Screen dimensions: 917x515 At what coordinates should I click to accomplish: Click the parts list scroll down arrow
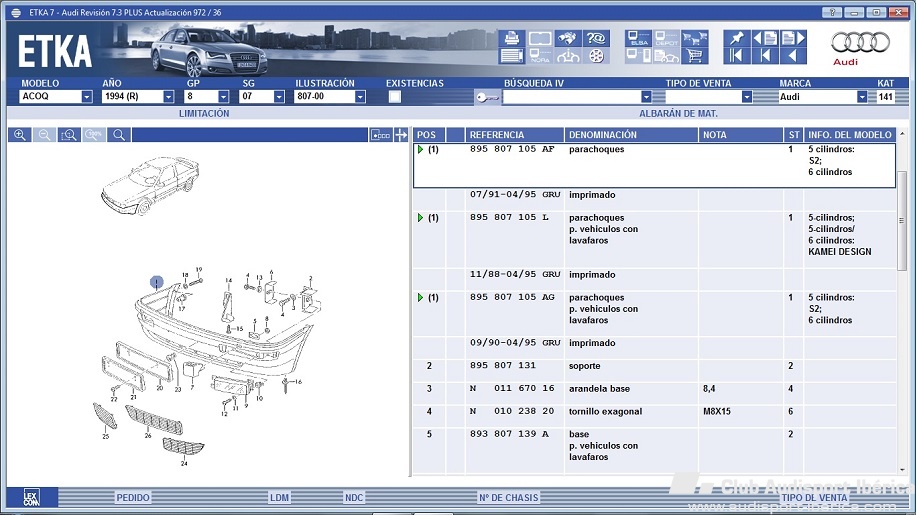902,470
